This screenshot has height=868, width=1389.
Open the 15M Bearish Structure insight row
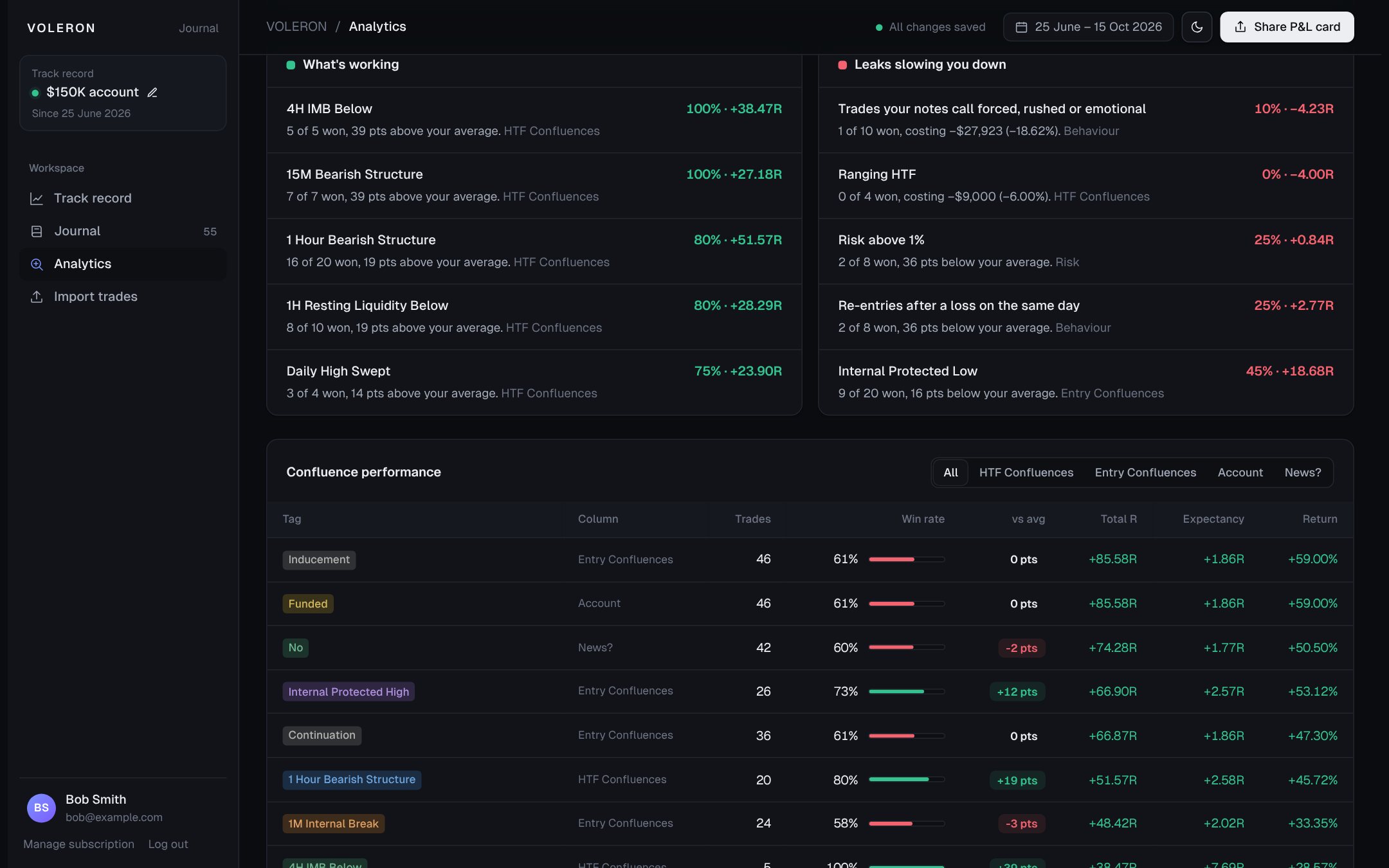[534, 185]
